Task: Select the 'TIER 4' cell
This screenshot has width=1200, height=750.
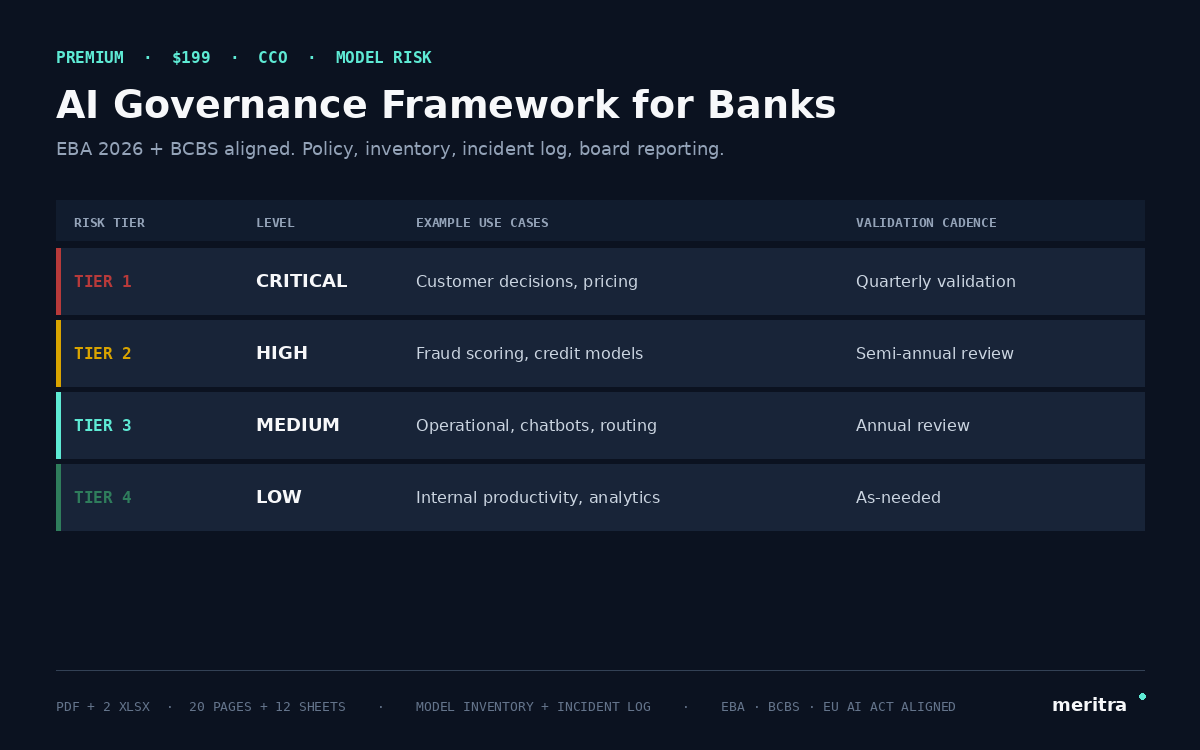Action: [x=103, y=498]
